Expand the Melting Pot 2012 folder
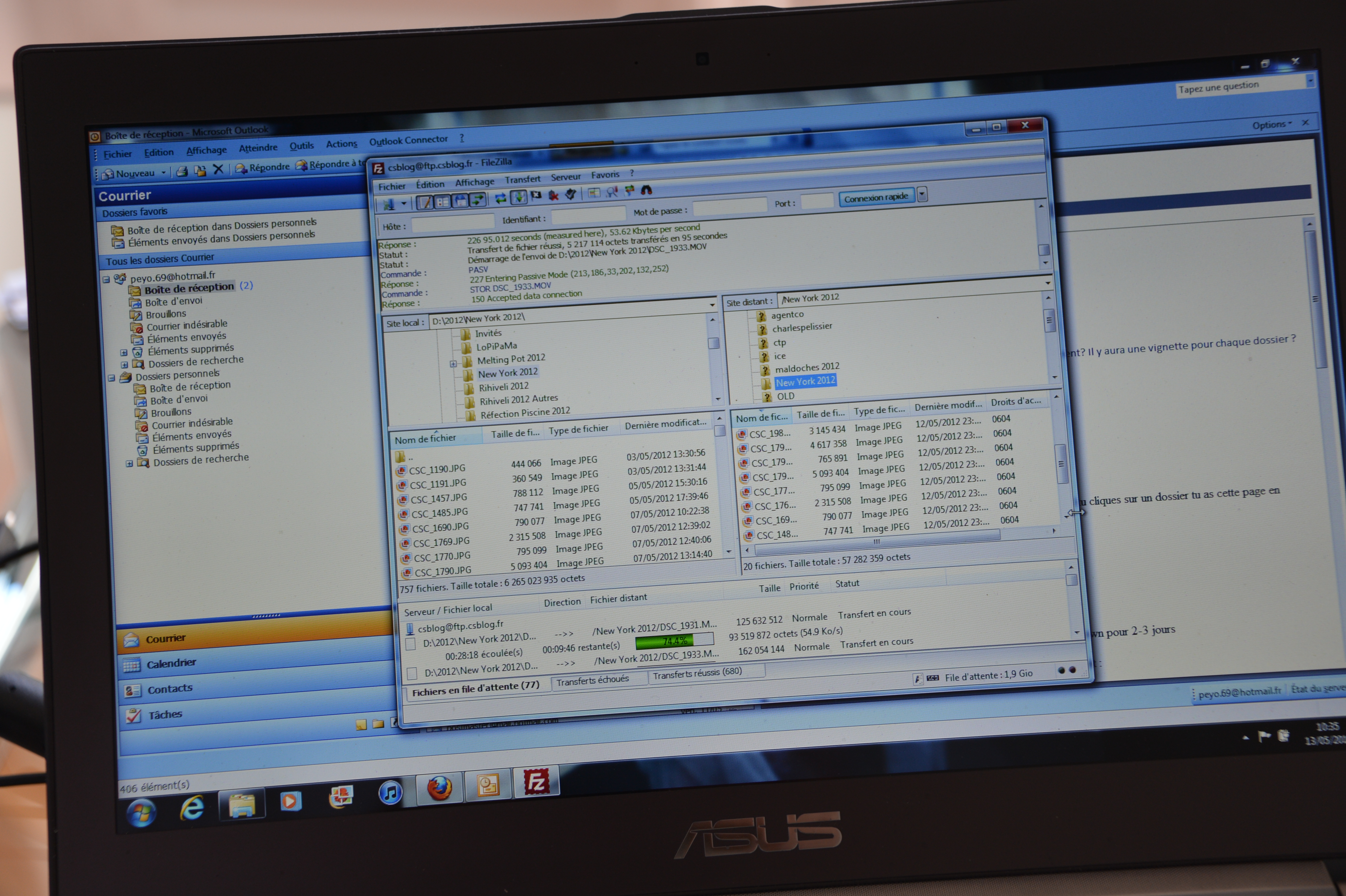The height and width of the screenshot is (896, 1346). [x=453, y=363]
